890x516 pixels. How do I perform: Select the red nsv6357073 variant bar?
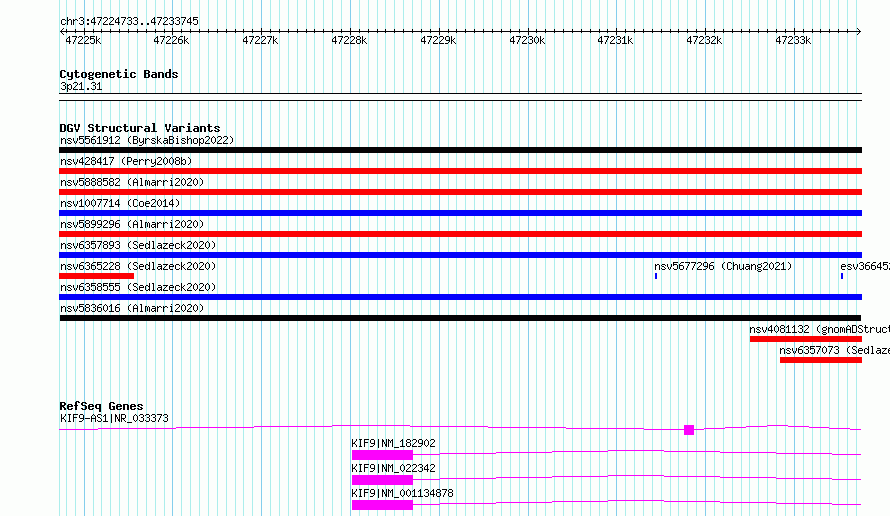point(821,360)
